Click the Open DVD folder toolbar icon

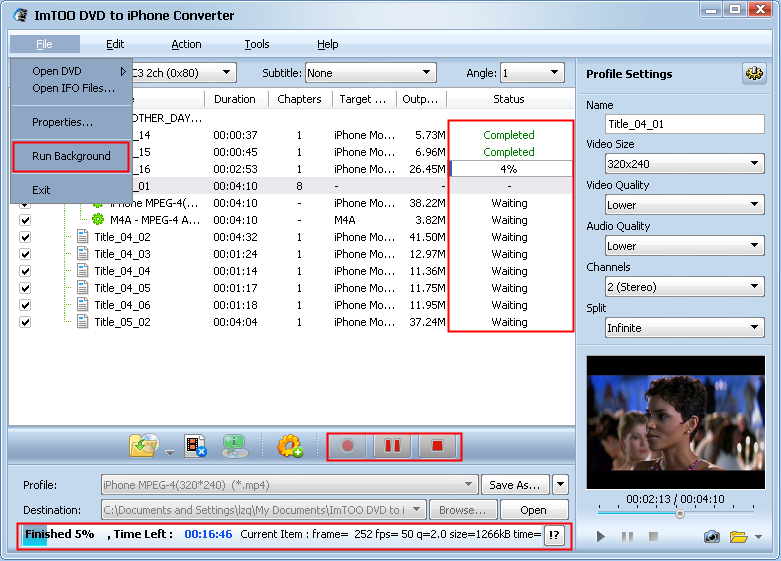click(144, 445)
